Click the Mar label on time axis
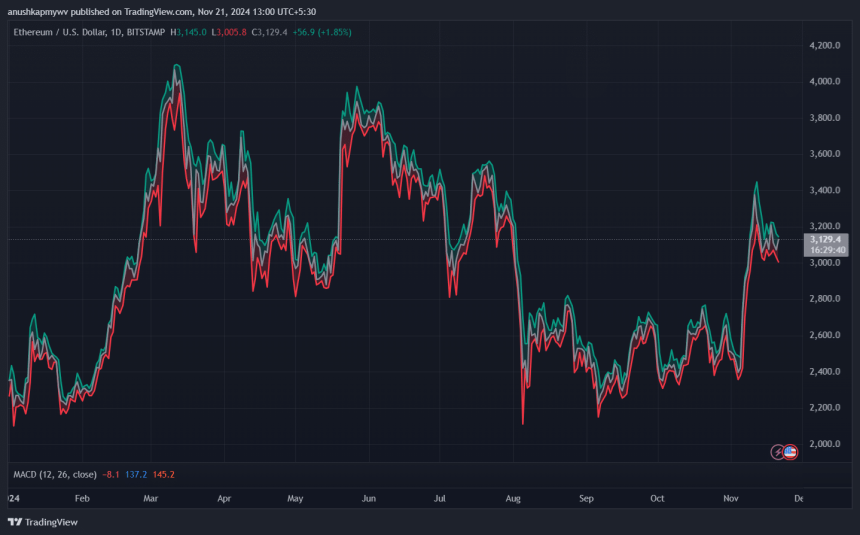This screenshot has height=535, width=860. click(x=151, y=497)
